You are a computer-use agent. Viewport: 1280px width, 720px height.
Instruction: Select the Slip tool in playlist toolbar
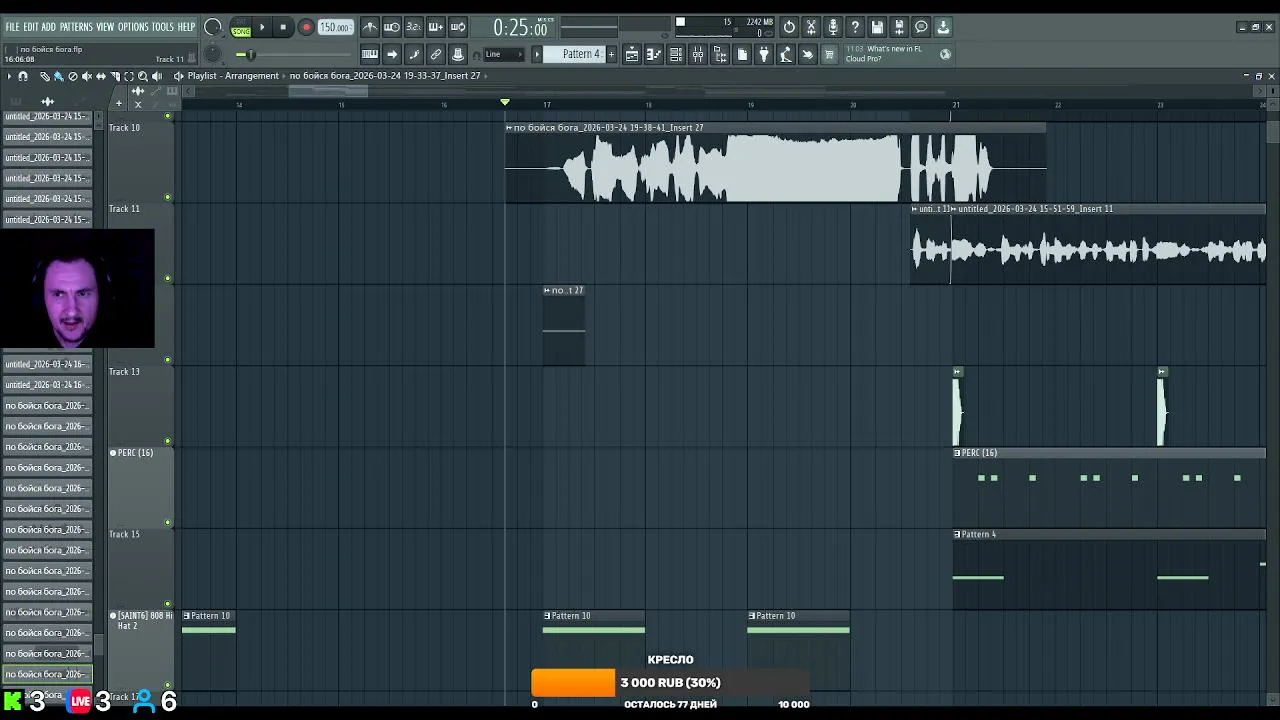click(100, 76)
